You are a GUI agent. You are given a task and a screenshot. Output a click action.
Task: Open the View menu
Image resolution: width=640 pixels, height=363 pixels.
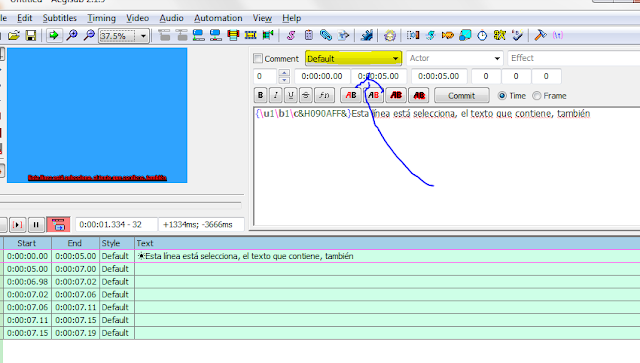click(262, 18)
